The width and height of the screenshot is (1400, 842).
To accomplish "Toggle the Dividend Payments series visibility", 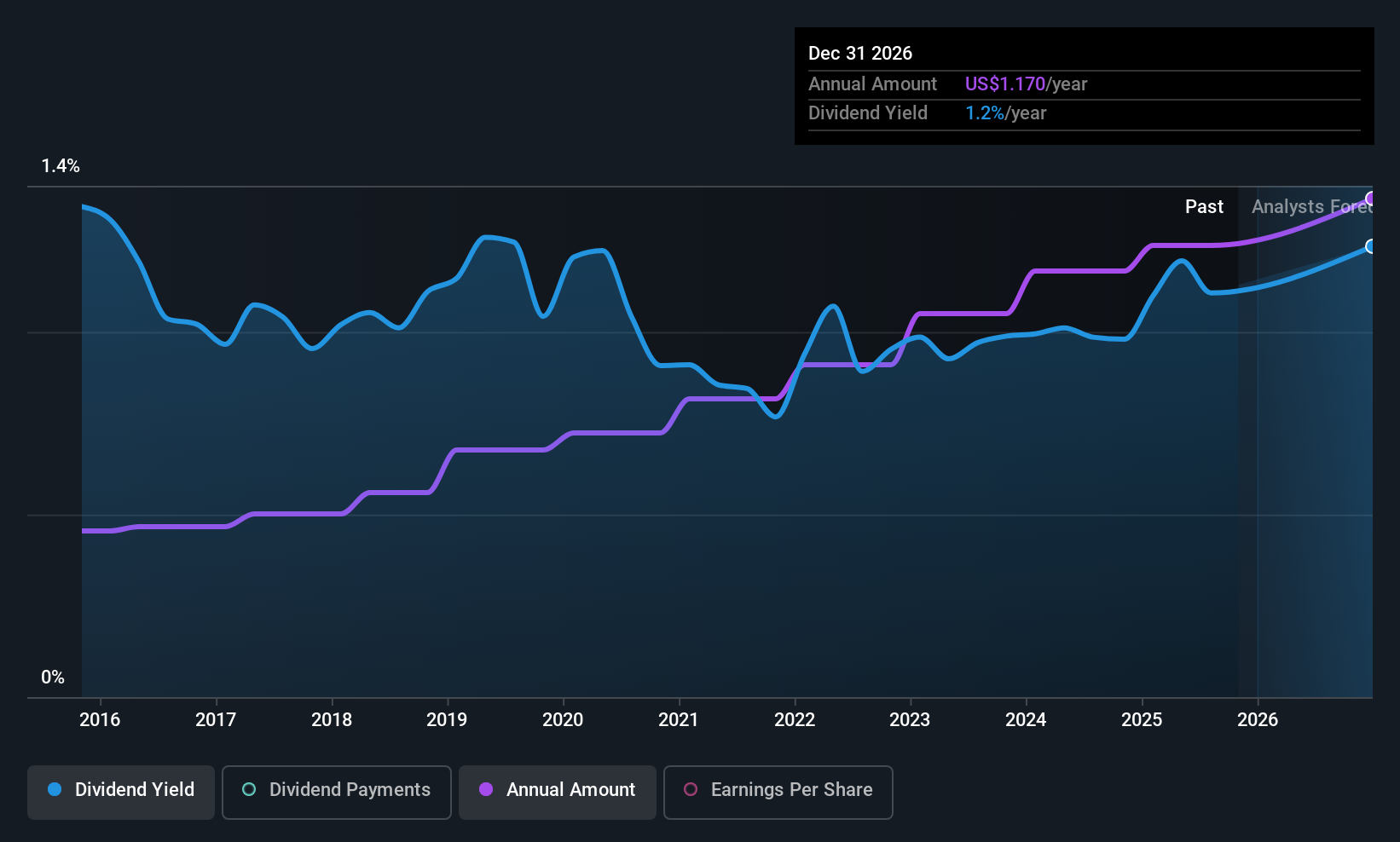I will click(336, 790).
